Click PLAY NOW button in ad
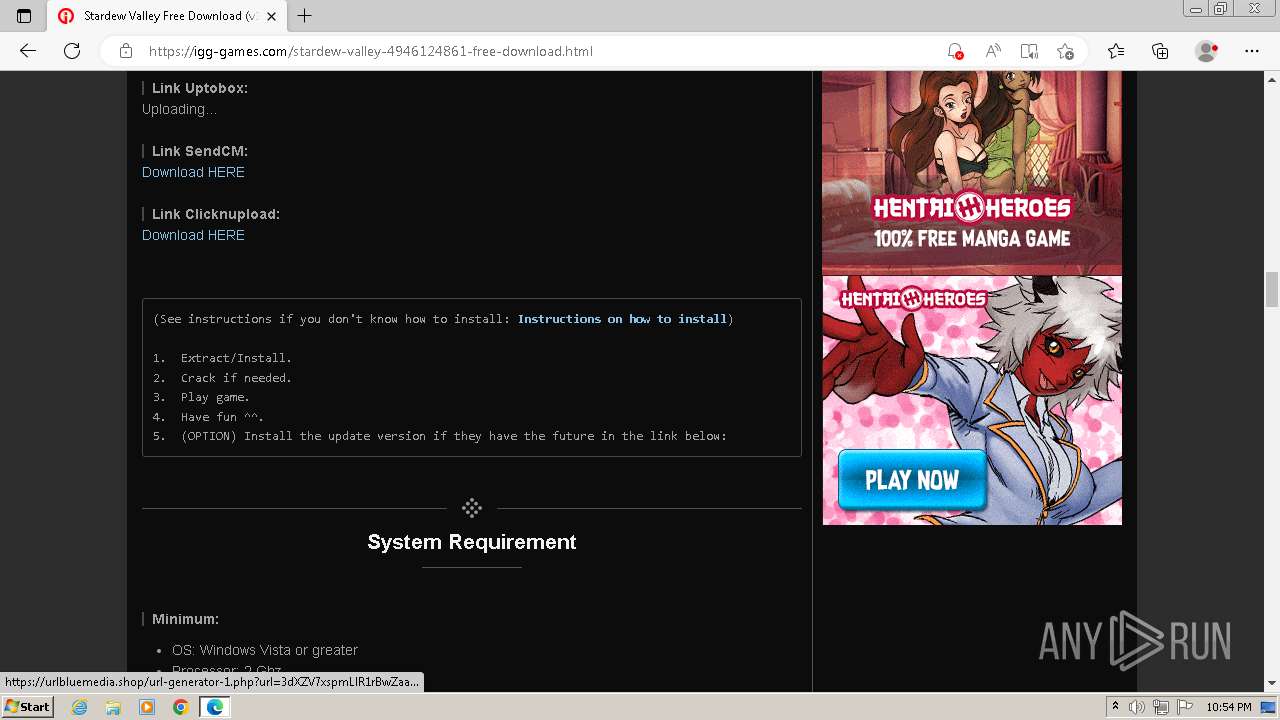The height and width of the screenshot is (720, 1280). coord(912,480)
